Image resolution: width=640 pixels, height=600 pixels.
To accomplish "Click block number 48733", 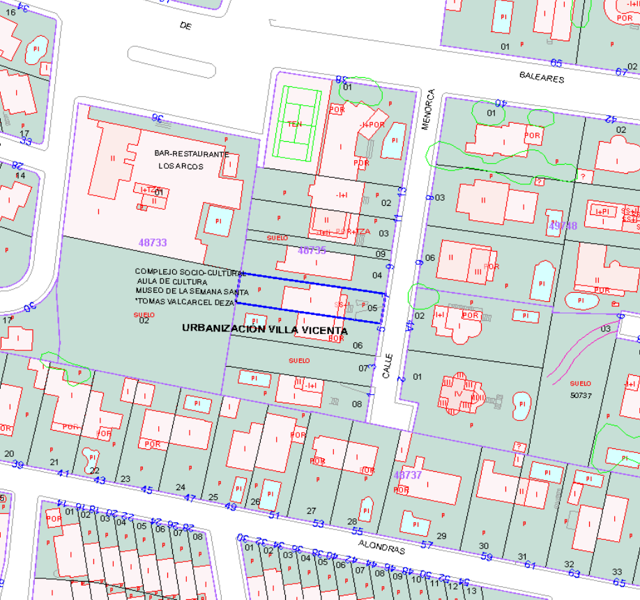I will [x=152, y=243].
